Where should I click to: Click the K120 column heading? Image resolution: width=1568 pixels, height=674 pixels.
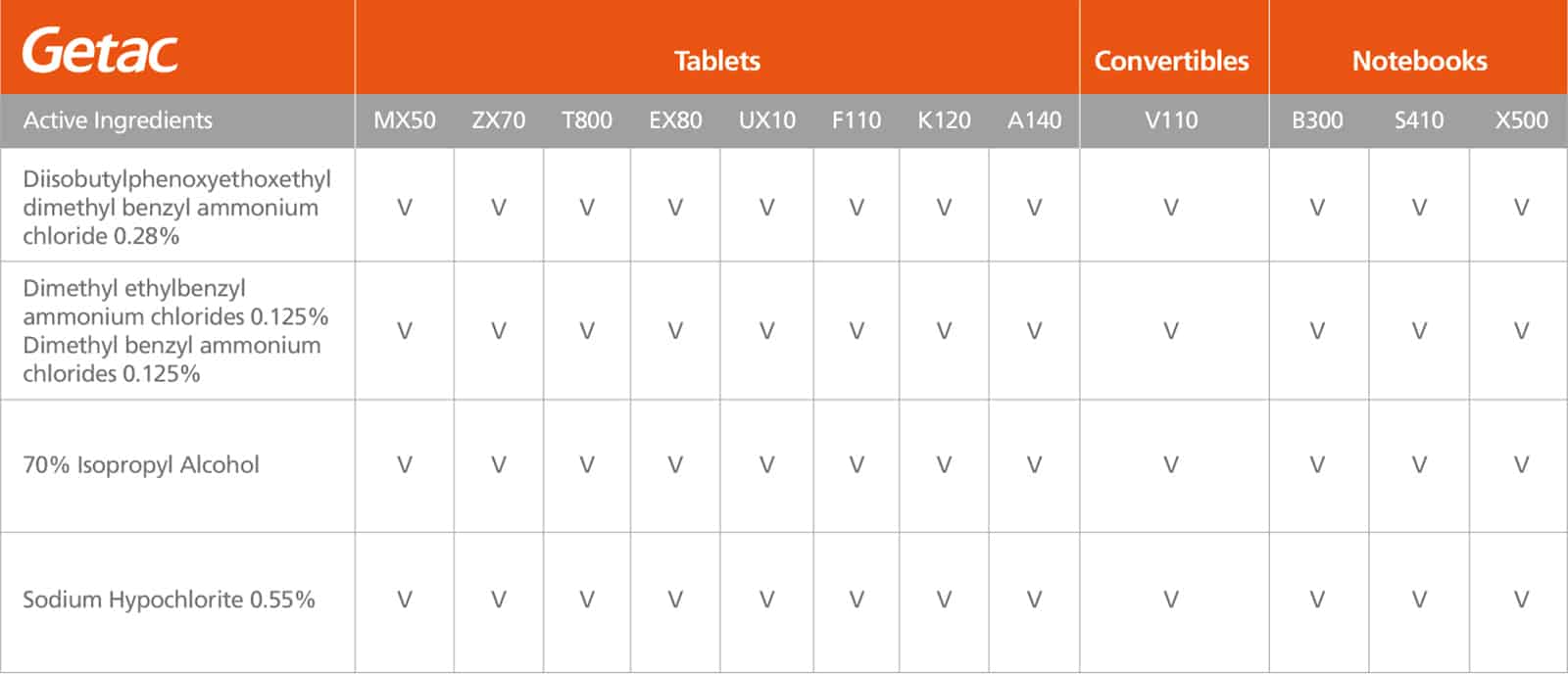[x=944, y=120]
